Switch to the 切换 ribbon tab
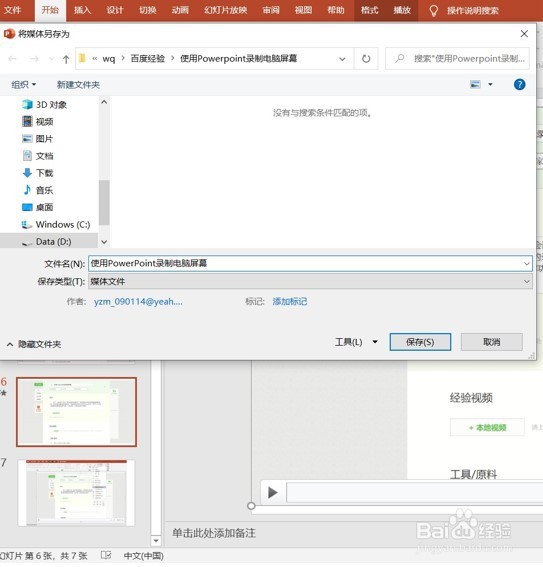The height and width of the screenshot is (567, 543). pyautogui.click(x=148, y=10)
